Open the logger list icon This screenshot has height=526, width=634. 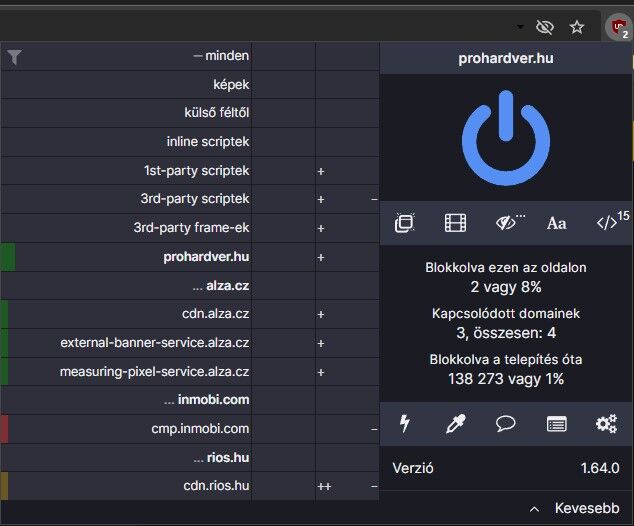[556, 424]
